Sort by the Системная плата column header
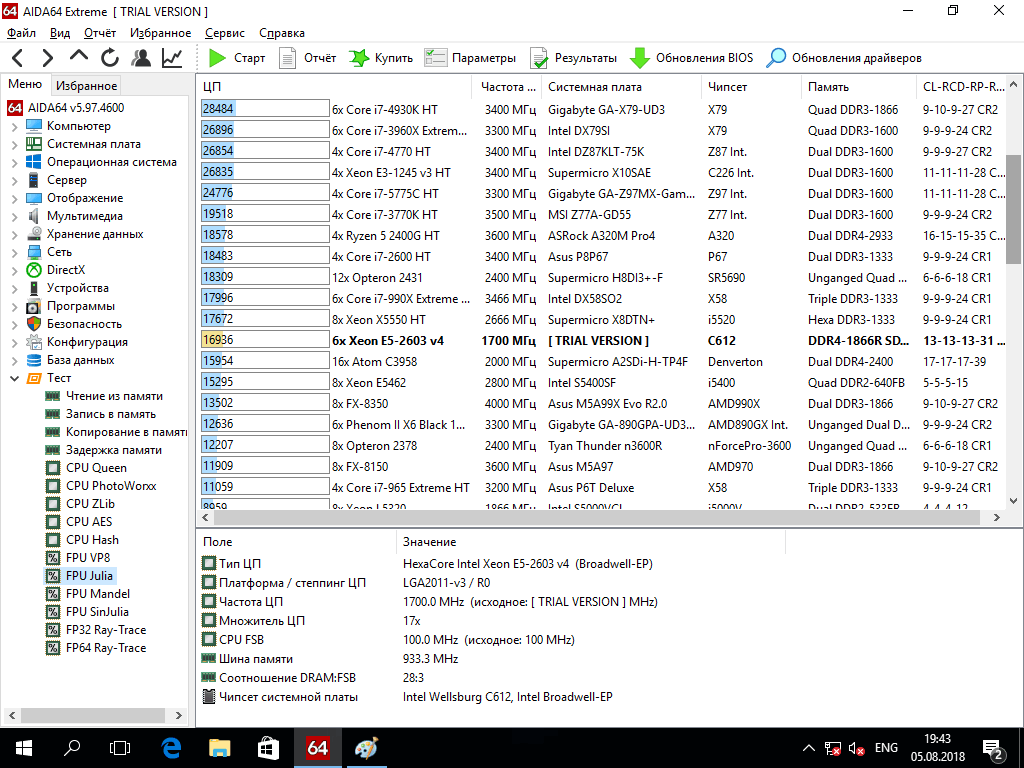Screen dimensions: 1024x768 click(621, 87)
